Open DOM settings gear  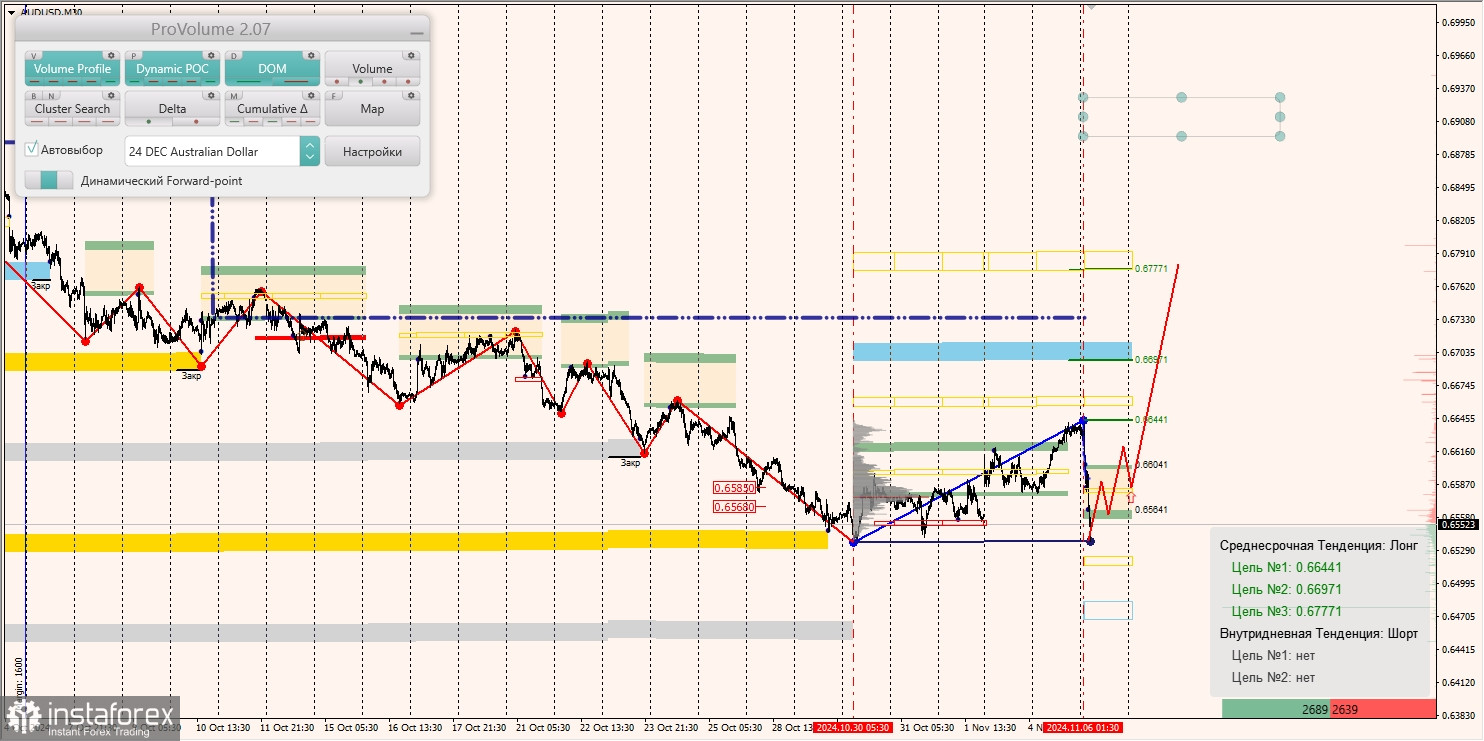311,55
